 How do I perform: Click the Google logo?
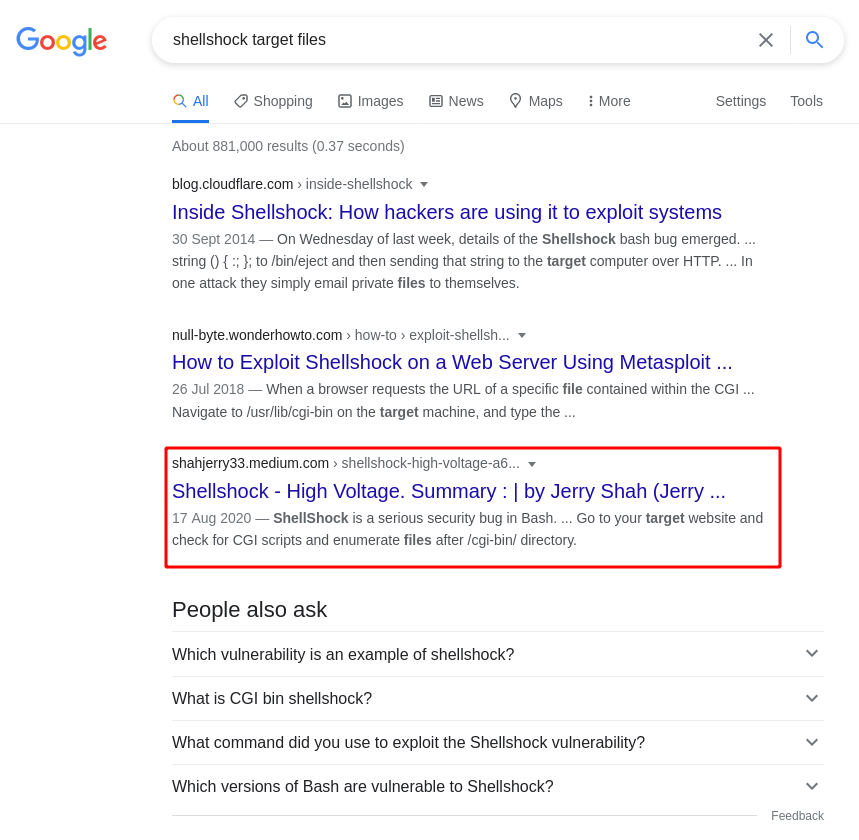[61, 41]
